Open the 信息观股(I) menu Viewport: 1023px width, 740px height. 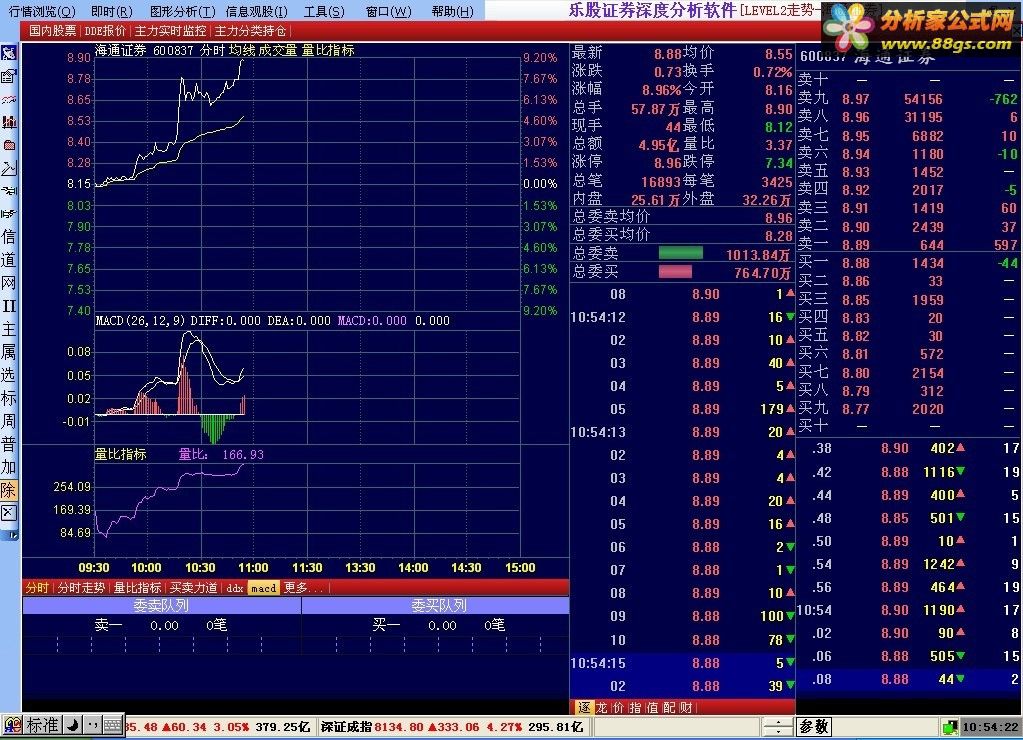point(256,11)
